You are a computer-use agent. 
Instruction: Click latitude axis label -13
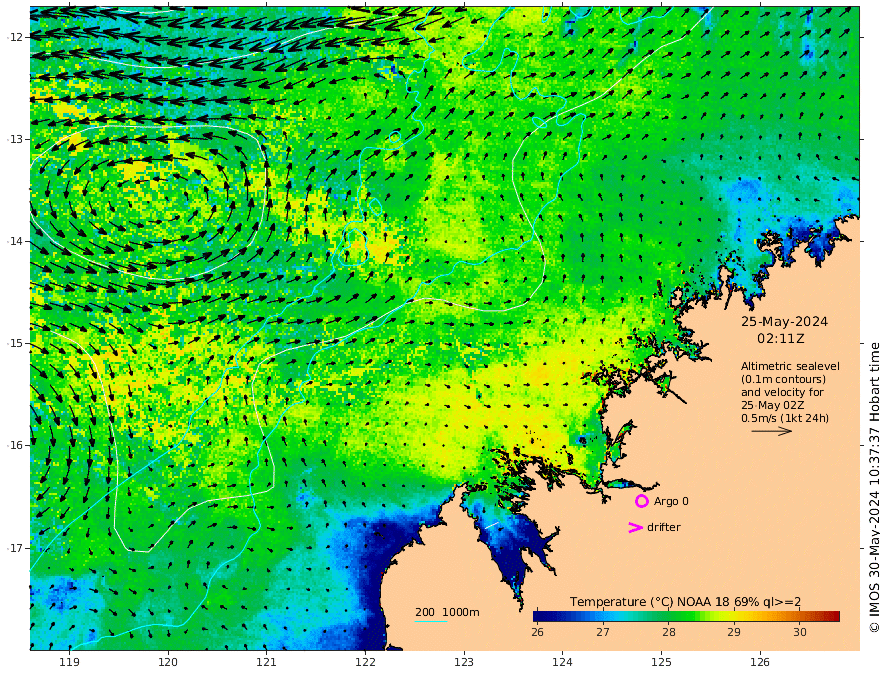pyautogui.click(x=15, y=139)
